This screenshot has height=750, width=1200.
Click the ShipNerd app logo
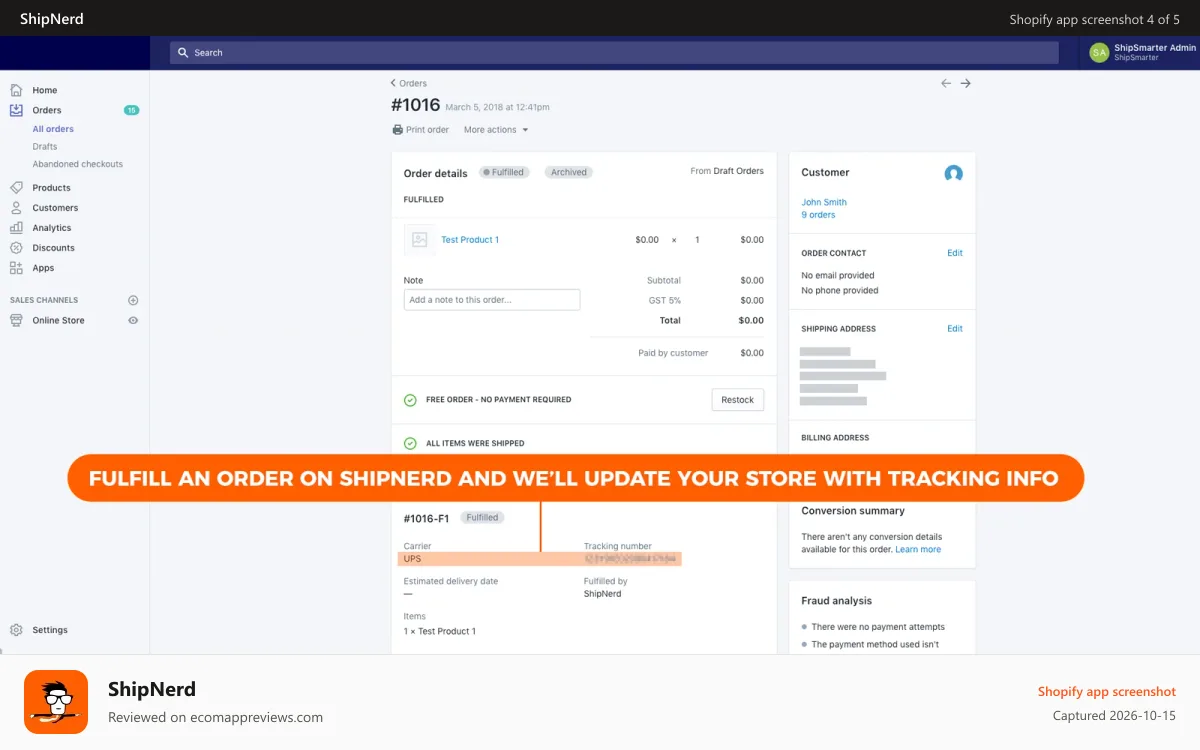point(56,702)
